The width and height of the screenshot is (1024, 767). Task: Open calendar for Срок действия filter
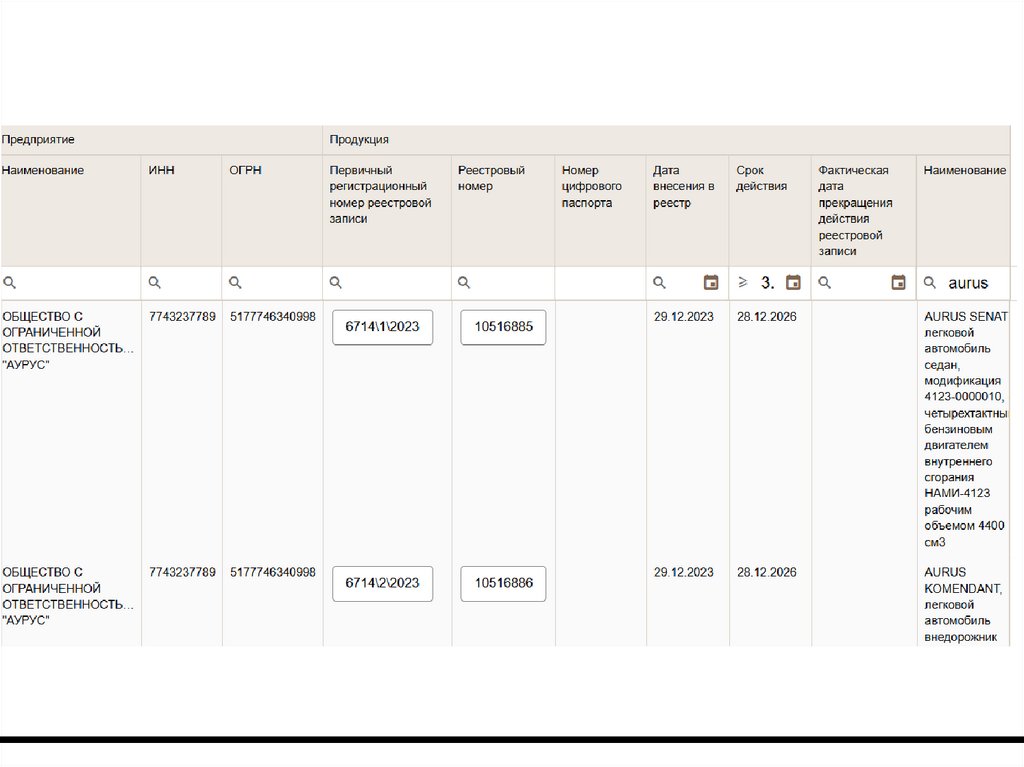point(793,282)
